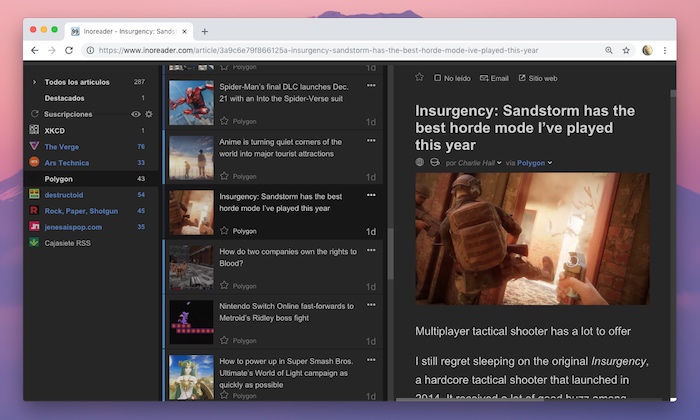Open subscriptions settings gear
This screenshot has height=420, width=700.
point(149,114)
